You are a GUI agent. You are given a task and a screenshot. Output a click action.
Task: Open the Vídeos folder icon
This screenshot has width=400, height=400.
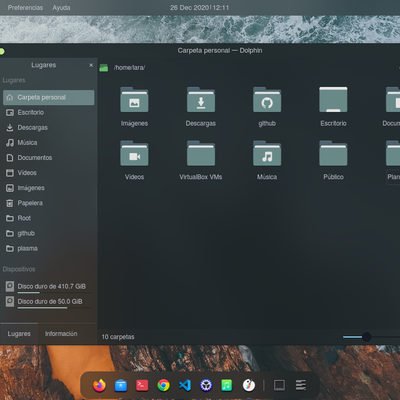pyautogui.click(x=134, y=153)
